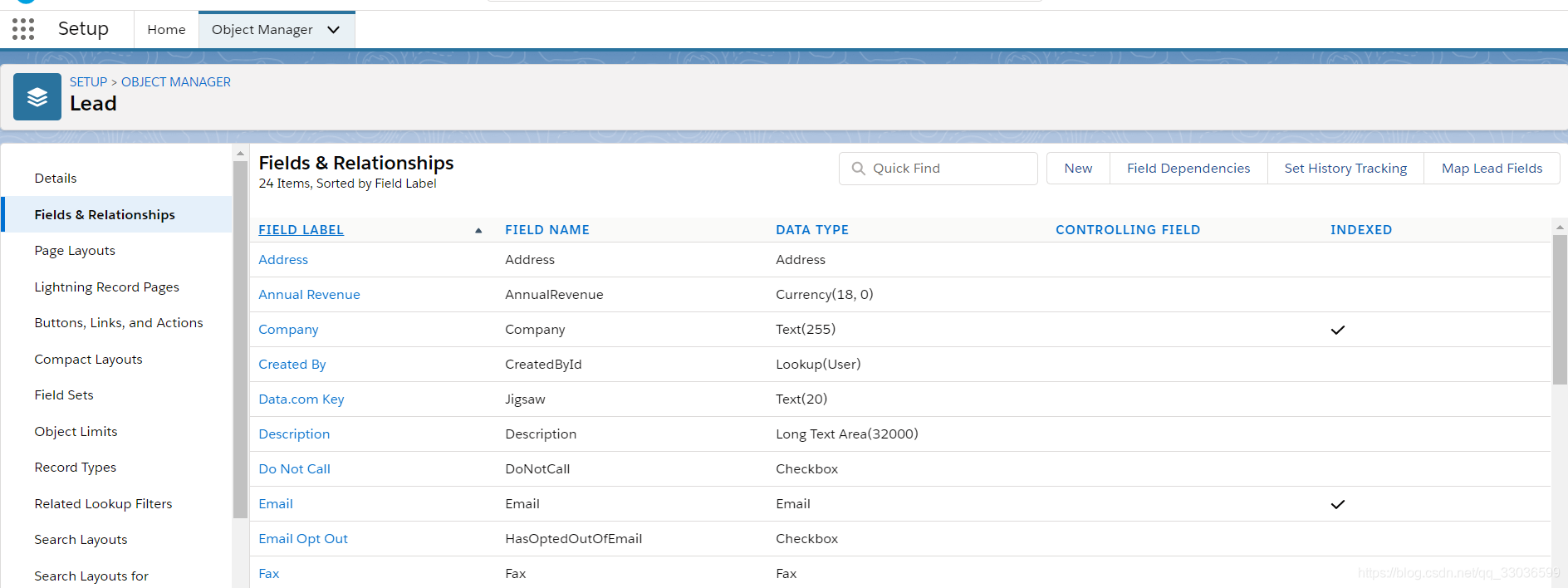
Task: Sort by the FIELD LABEL column header
Action: [301, 230]
